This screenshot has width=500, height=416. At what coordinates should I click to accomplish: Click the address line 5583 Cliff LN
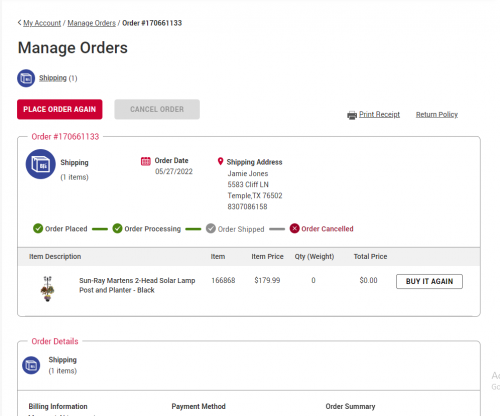pos(248,185)
